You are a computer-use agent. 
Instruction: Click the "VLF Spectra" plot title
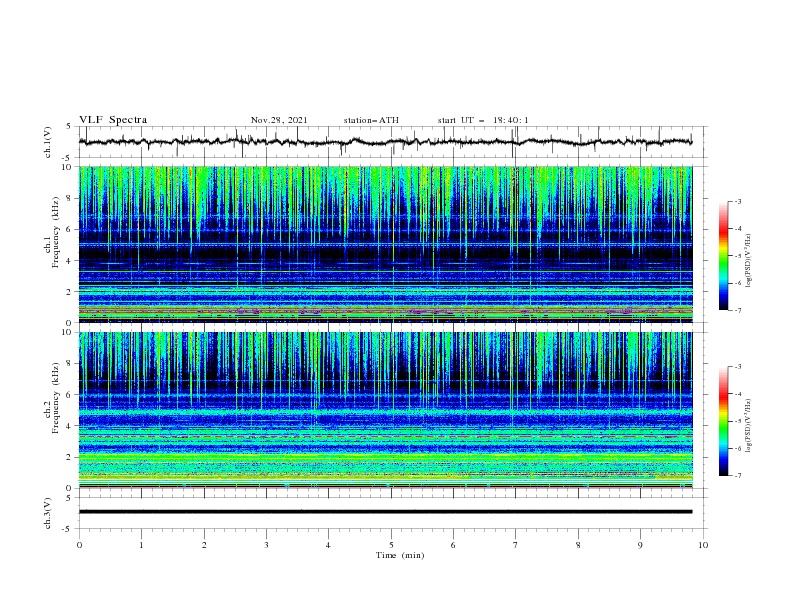(x=113, y=120)
